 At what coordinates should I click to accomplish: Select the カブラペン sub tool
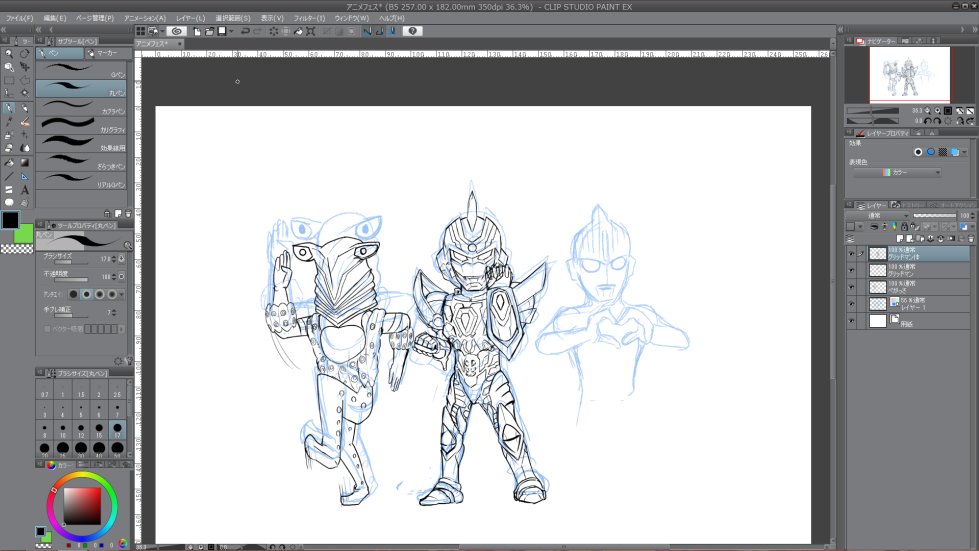tap(81, 106)
